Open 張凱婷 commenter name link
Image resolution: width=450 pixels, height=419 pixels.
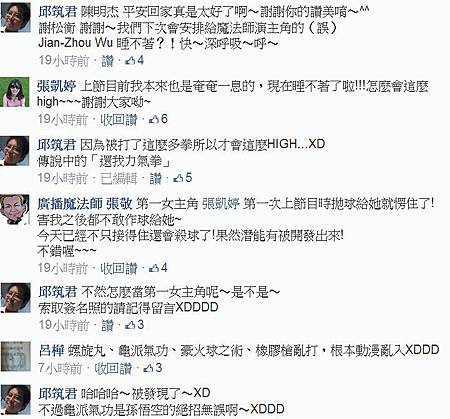57,86
